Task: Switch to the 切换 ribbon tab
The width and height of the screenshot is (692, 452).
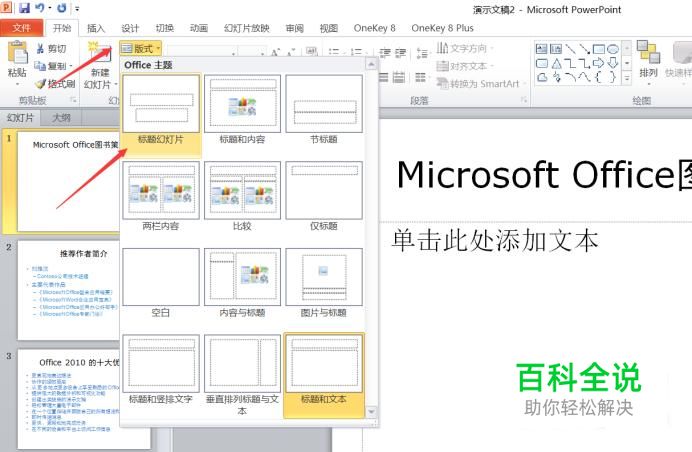Action: pos(165,28)
